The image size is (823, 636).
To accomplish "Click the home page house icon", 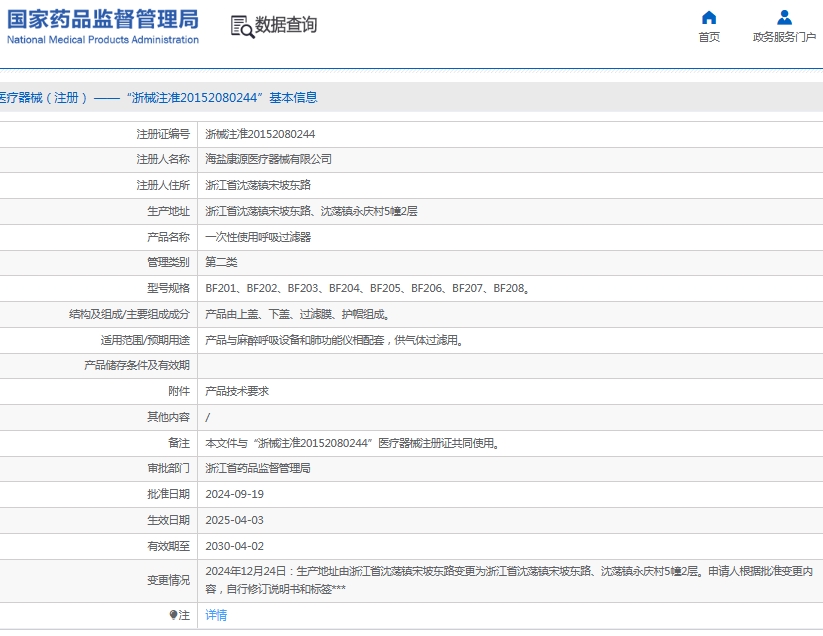I will click(x=709, y=17).
